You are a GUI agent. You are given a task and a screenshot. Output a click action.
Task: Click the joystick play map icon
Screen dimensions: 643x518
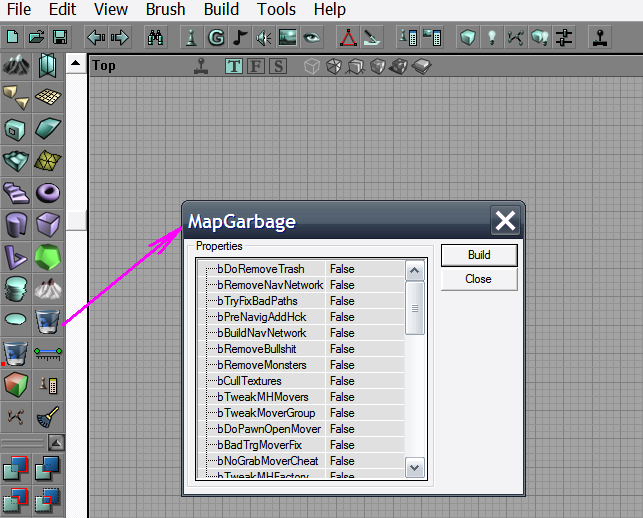click(x=599, y=38)
